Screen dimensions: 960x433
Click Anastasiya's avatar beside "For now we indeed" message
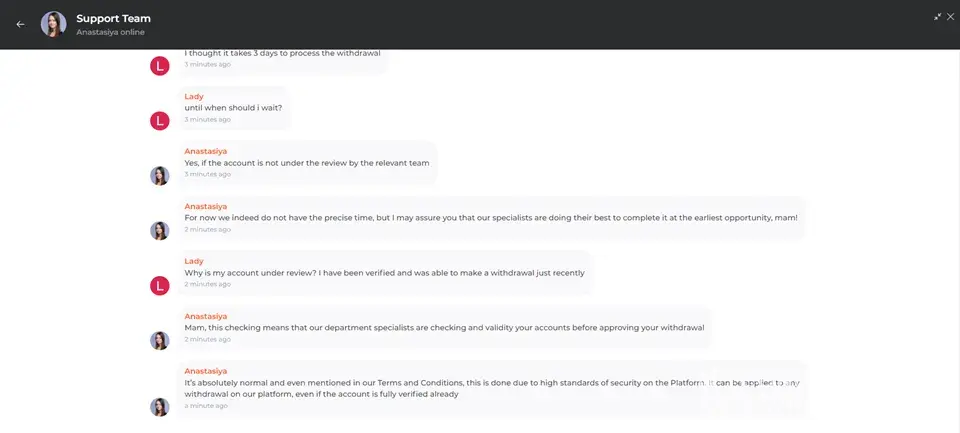point(160,231)
